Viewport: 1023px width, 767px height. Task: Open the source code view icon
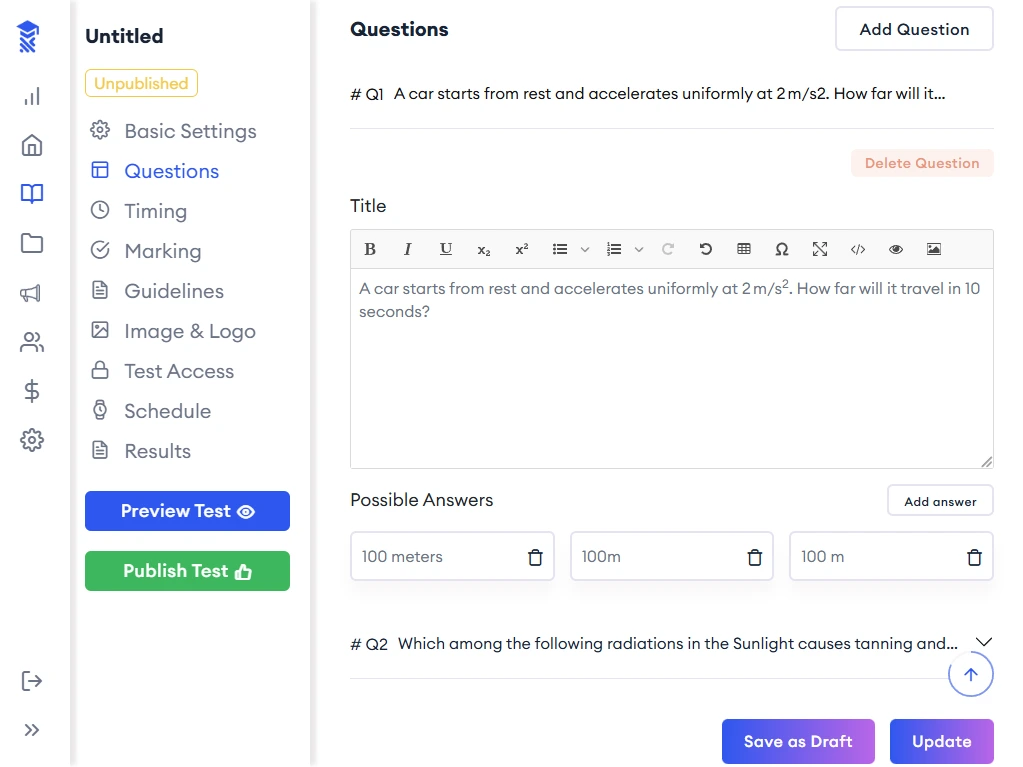(x=858, y=249)
